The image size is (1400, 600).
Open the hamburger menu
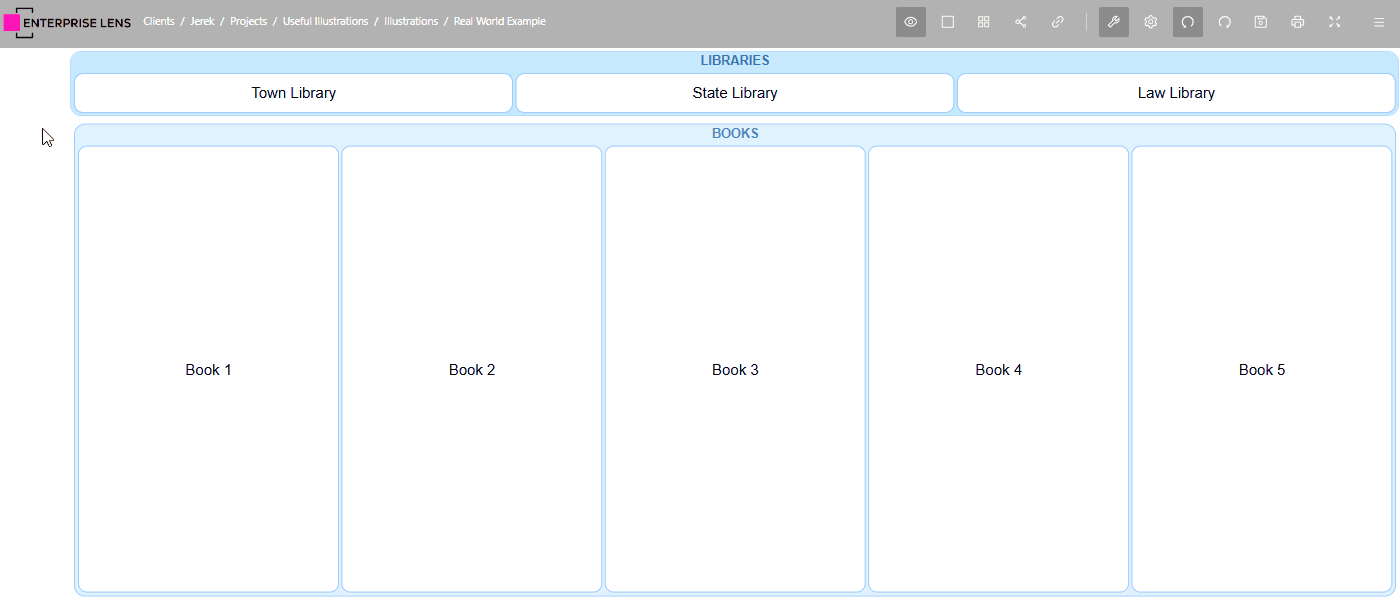click(x=1379, y=22)
